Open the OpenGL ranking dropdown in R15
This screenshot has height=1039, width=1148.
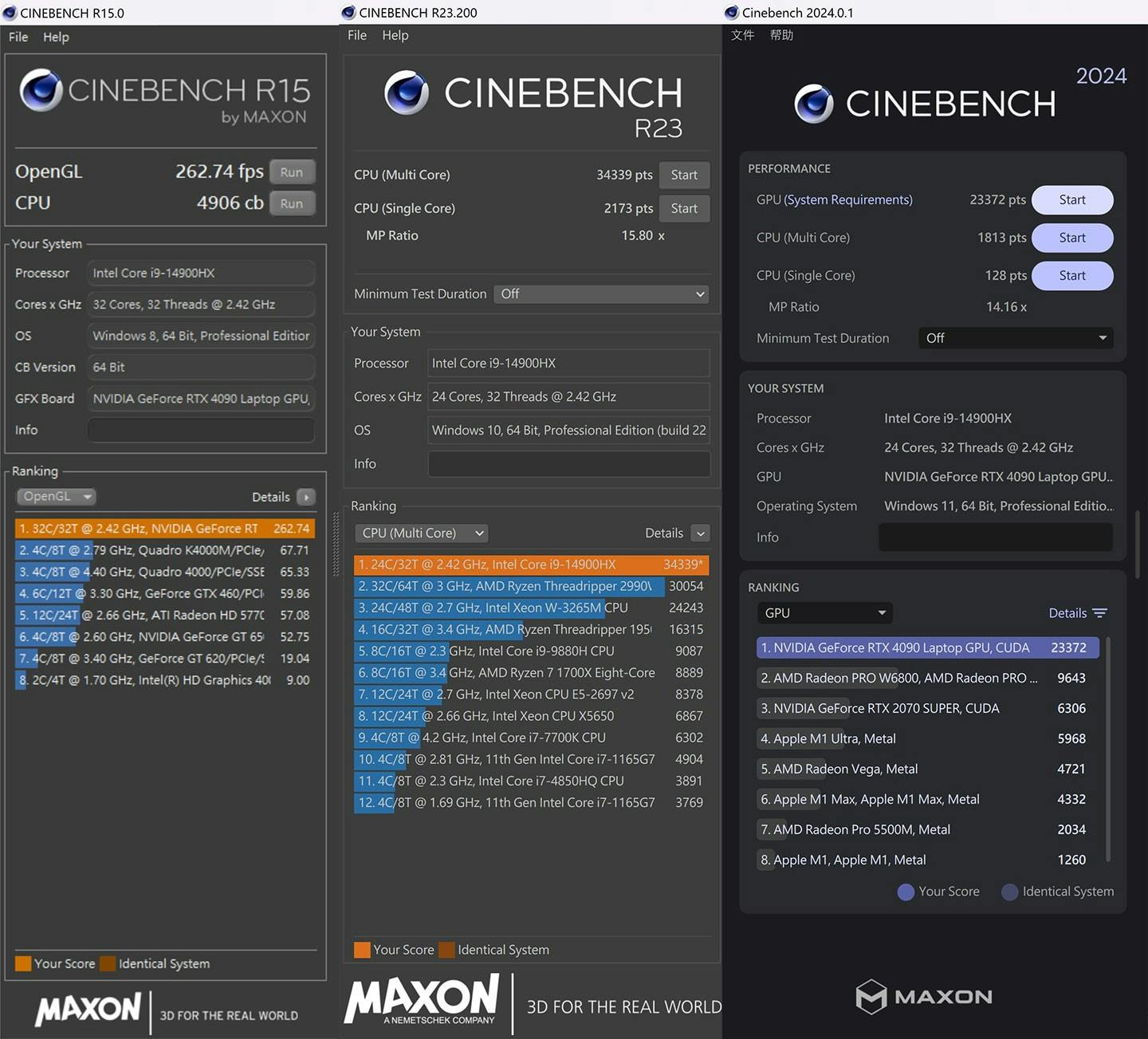(56, 497)
